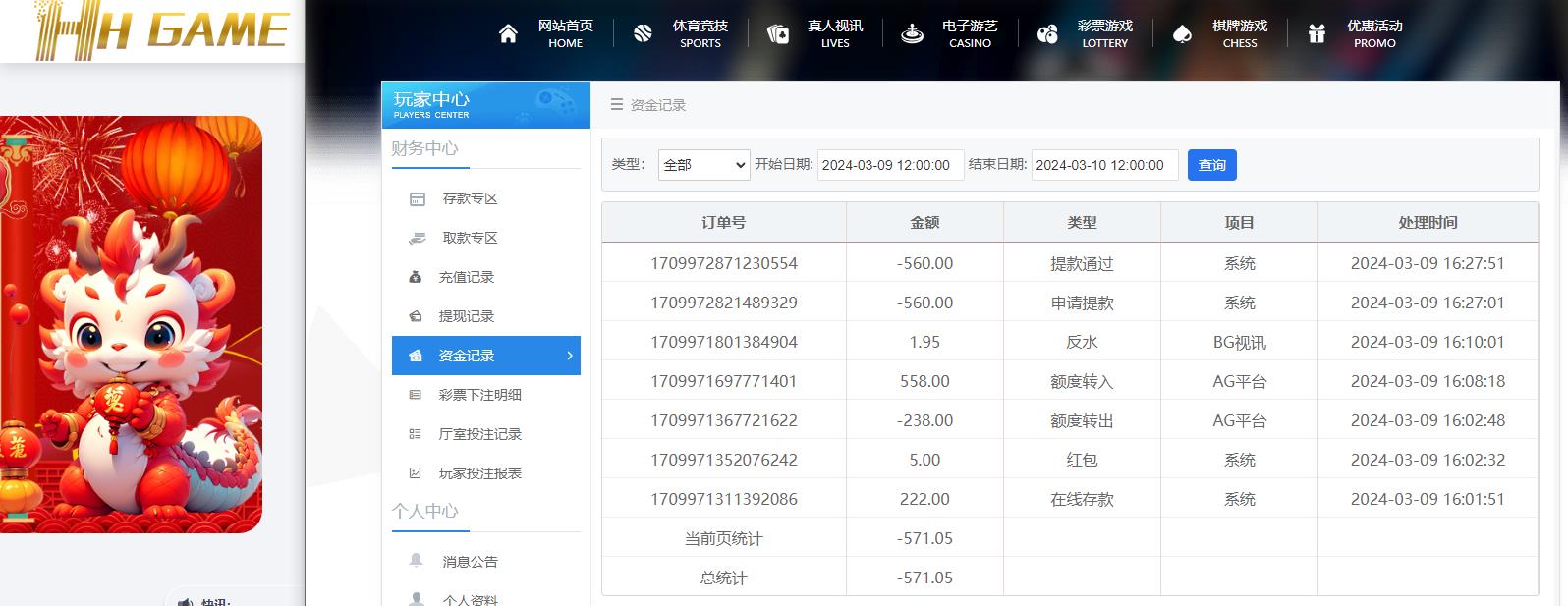This screenshot has height=606, width=1568.
Task: Click the hamburger icon beside 资金记录
Action: (617, 105)
